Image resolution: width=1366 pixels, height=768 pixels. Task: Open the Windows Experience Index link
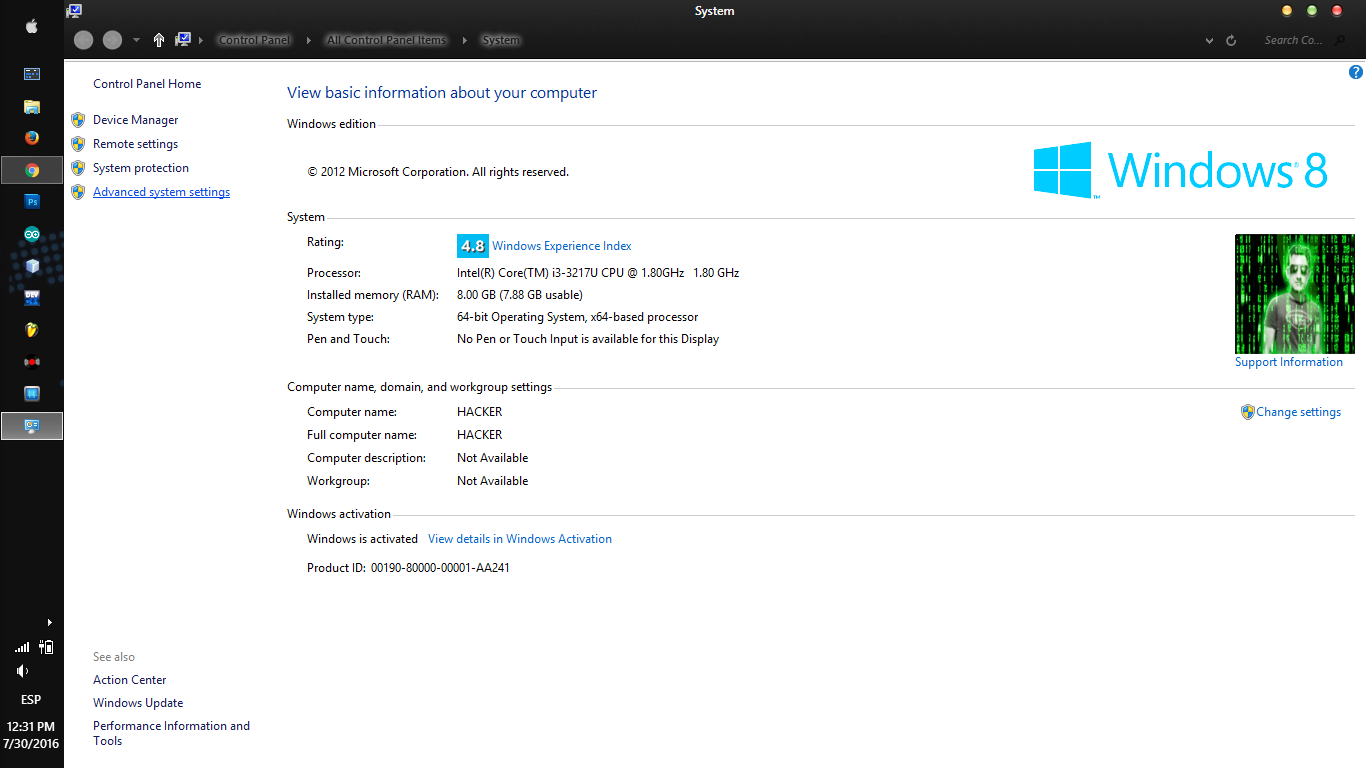(x=562, y=246)
